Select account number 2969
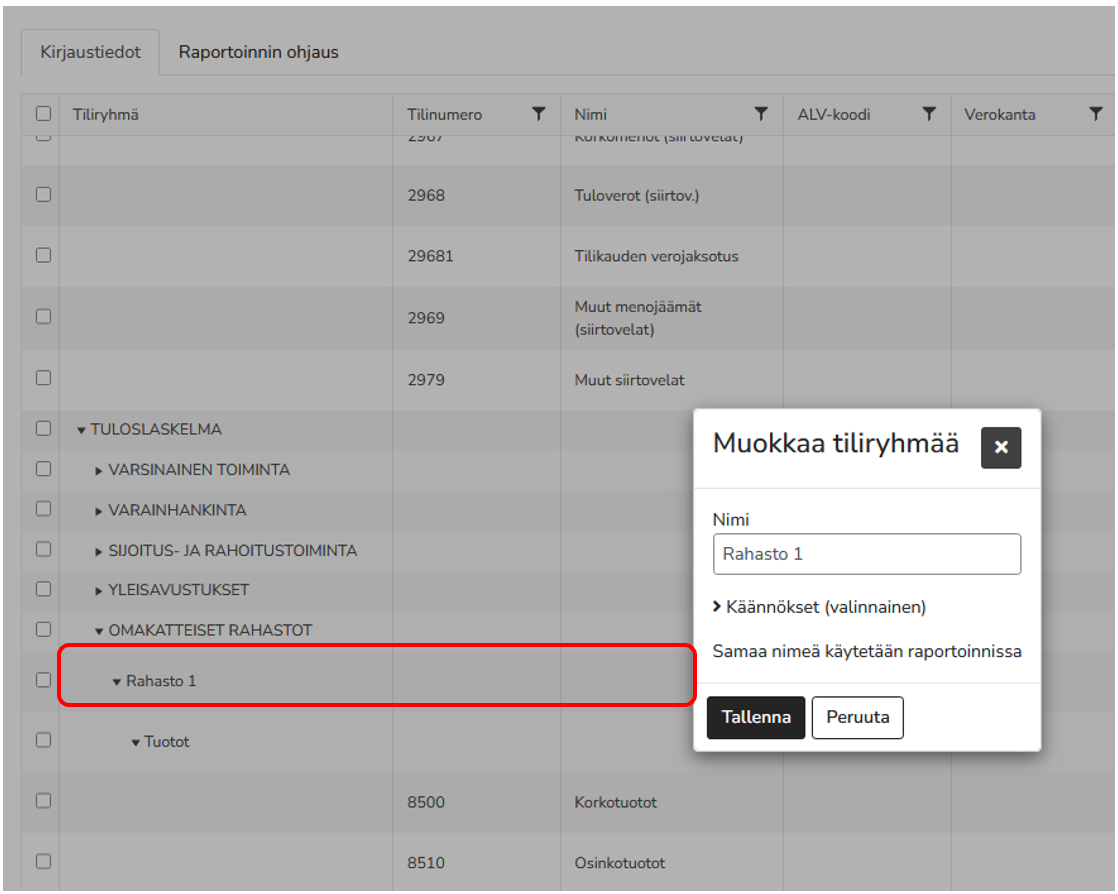Image resolution: width=1118 pixels, height=894 pixels. click(426, 318)
